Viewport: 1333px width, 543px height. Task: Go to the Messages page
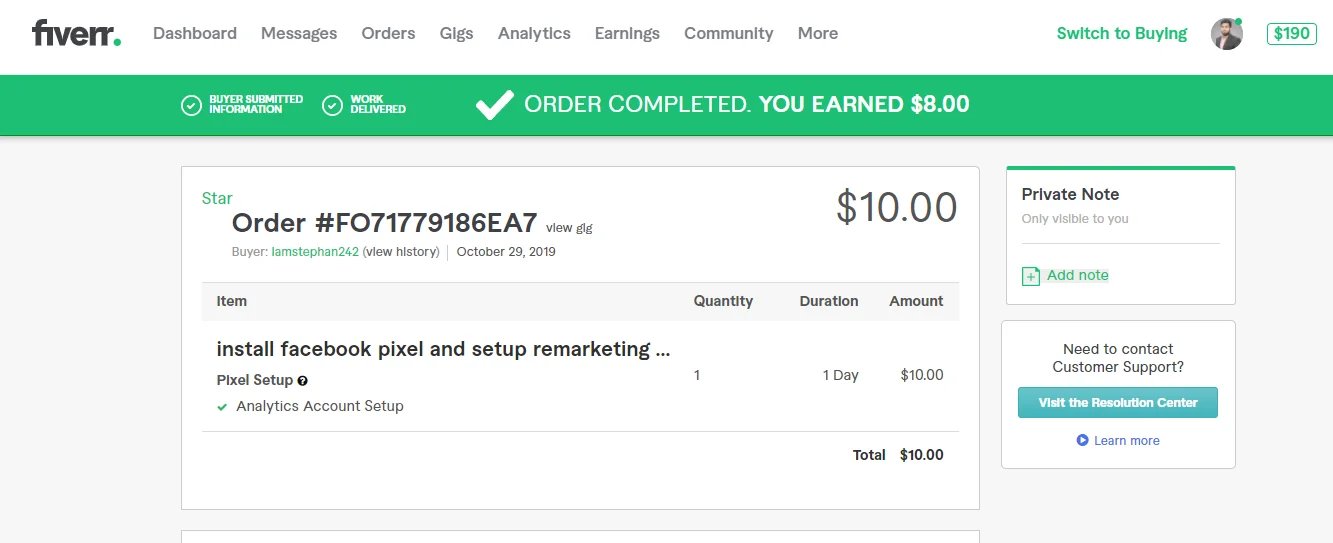coord(299,33)
